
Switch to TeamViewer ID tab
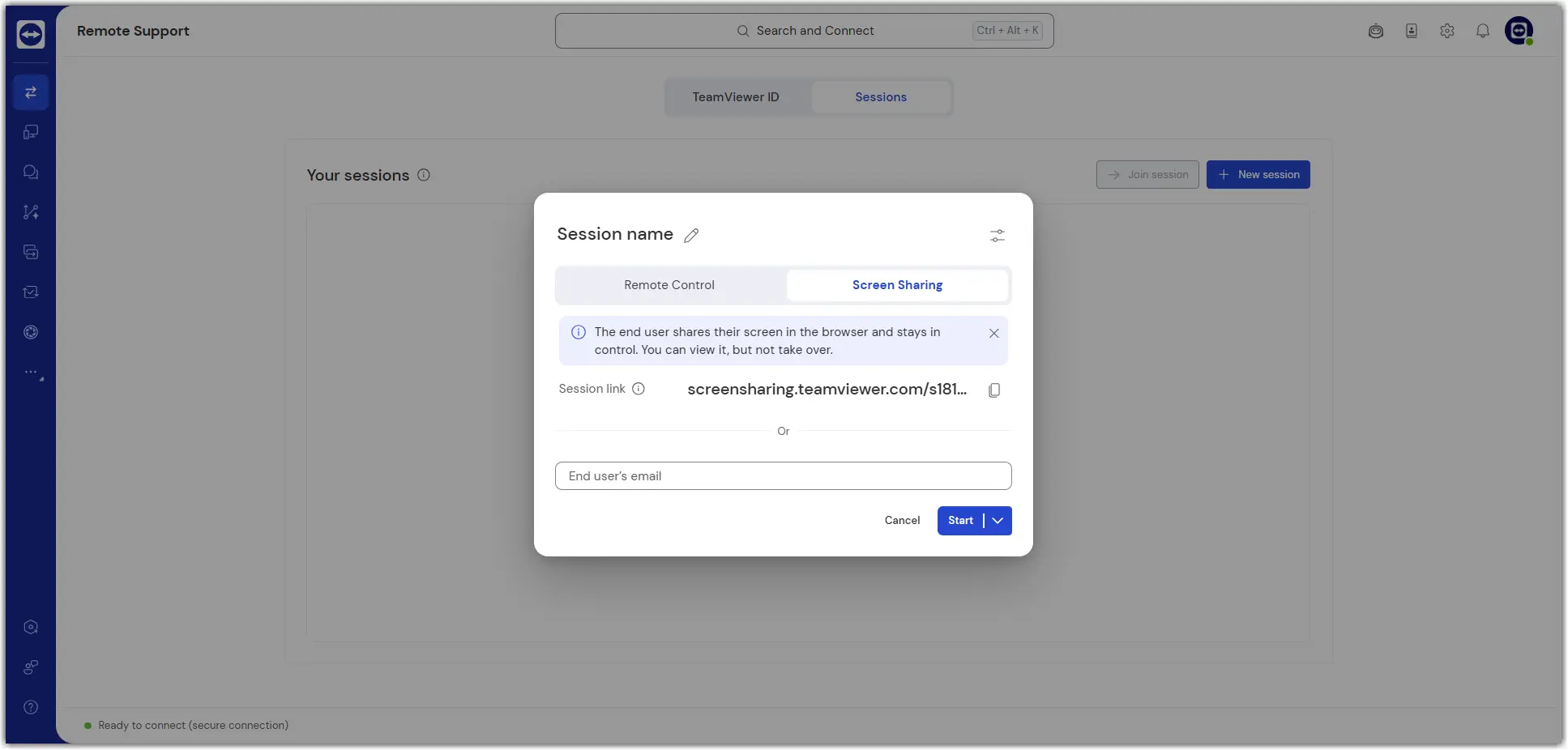pos(736,97)
